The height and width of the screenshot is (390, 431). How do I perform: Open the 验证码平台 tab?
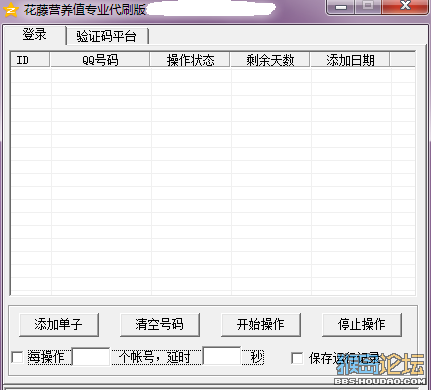point(107,36)
